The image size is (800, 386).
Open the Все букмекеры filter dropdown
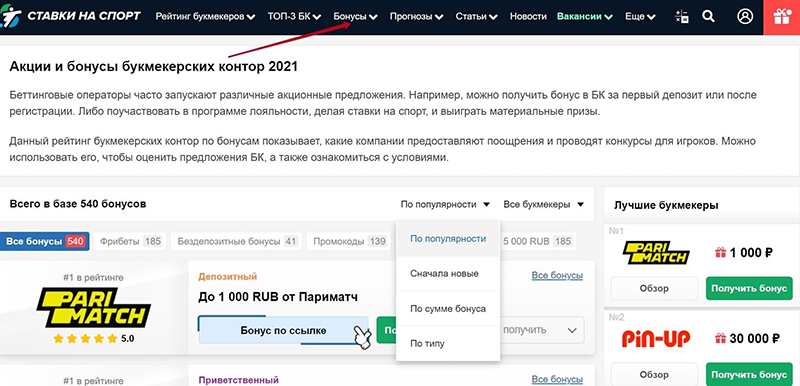pyautogui.click(x=543, y=204)
